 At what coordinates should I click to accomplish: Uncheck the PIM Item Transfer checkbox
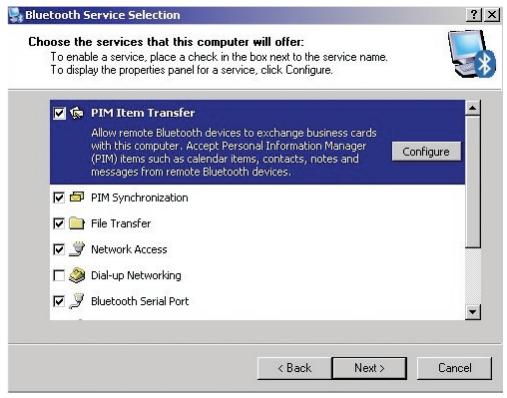(59, 113)
